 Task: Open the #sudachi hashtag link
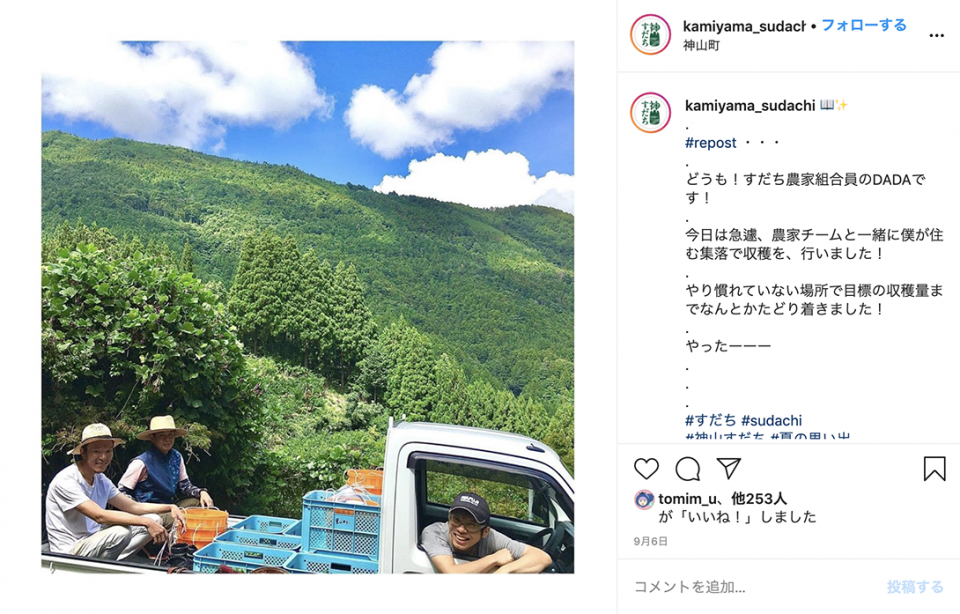click(771, 421)
